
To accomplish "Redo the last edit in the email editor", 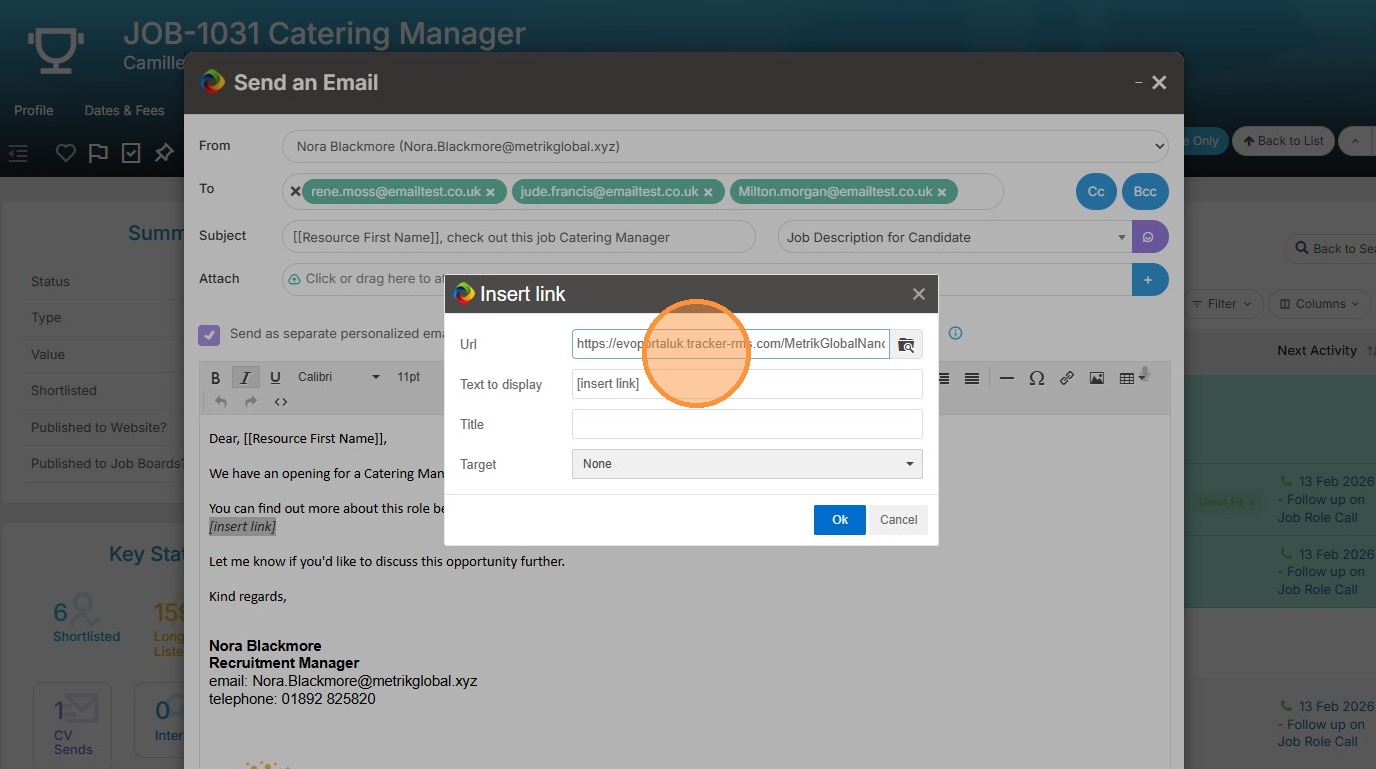I will pyautogui.click(x=251, y=402).
